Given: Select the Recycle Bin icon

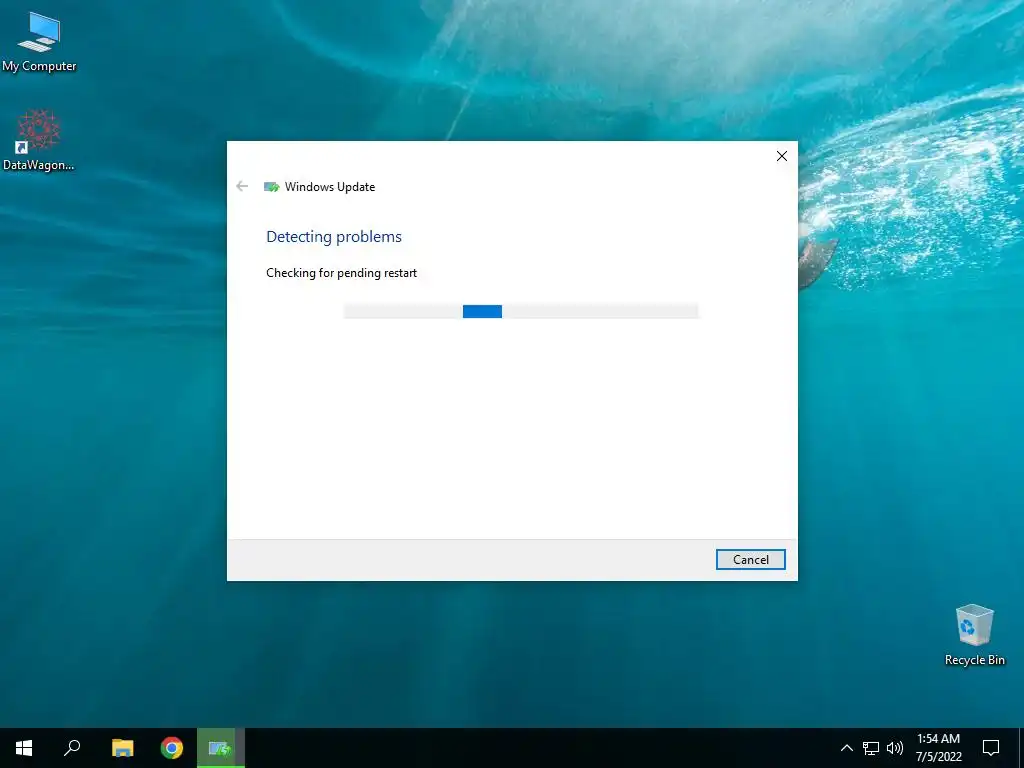Looking at the screenshot, I should click(974, 635).
